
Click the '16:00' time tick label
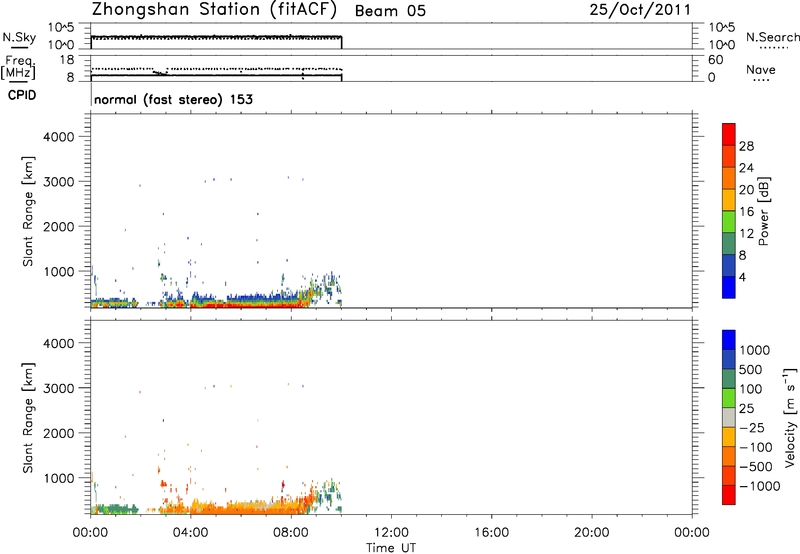[491, 533]
